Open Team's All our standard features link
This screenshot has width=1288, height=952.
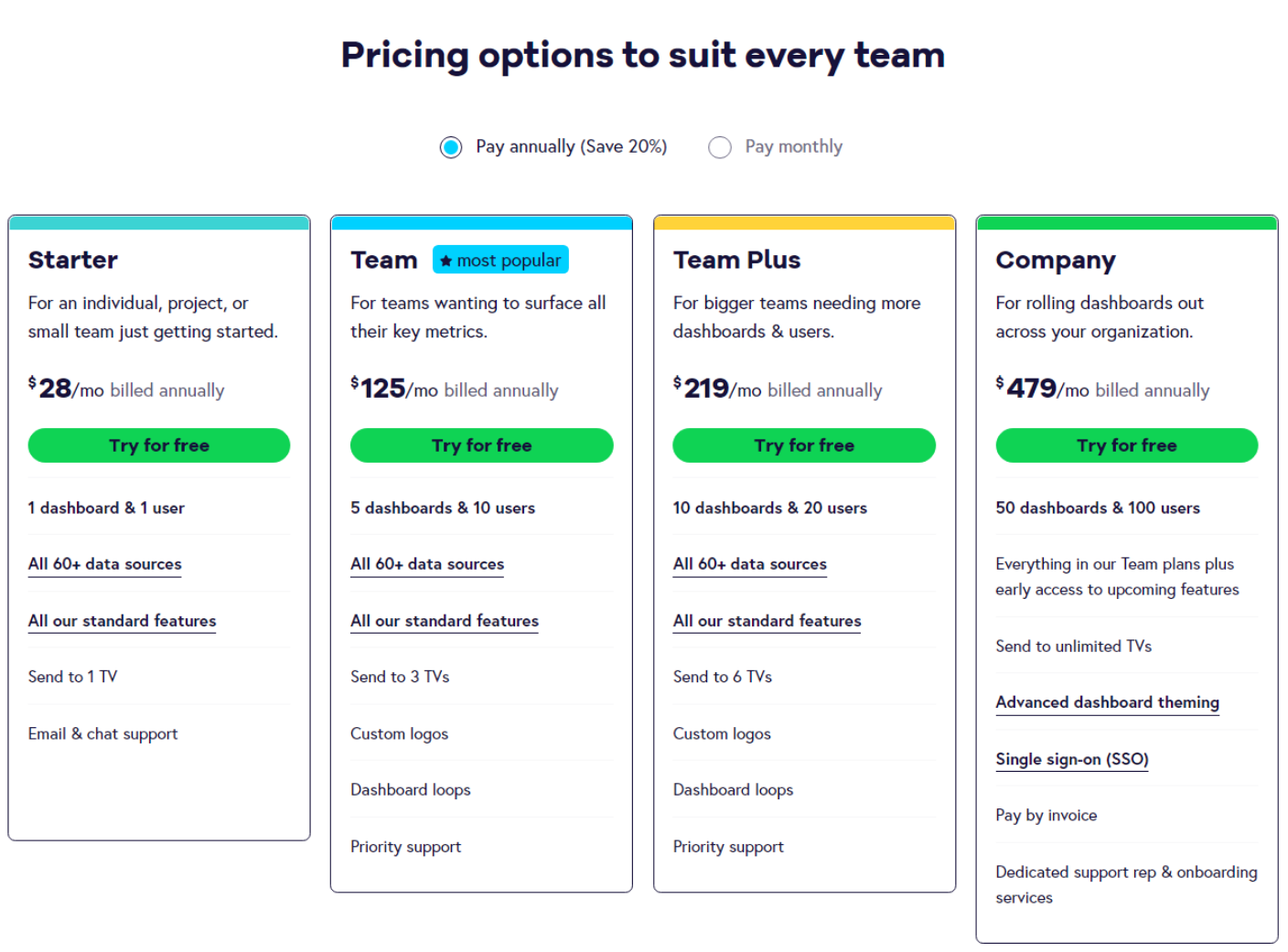(445, 621)
